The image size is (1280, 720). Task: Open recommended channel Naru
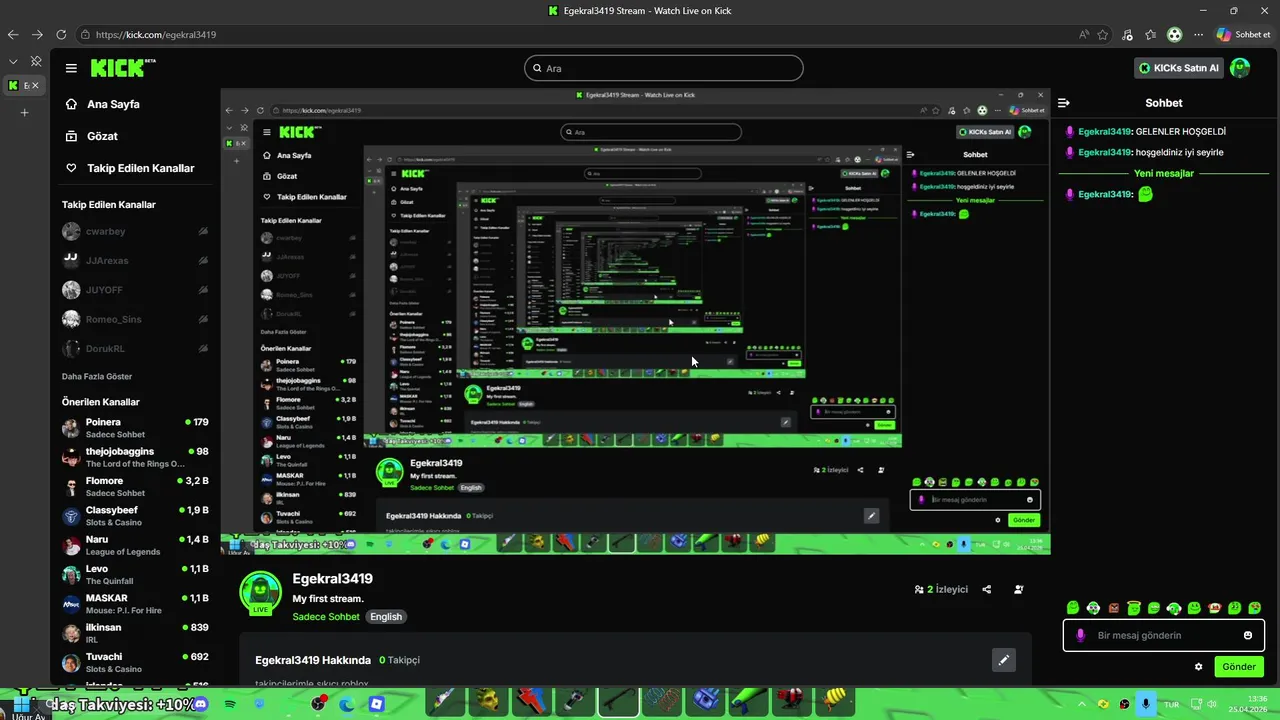pyautogui.click(x=135, y=545)
